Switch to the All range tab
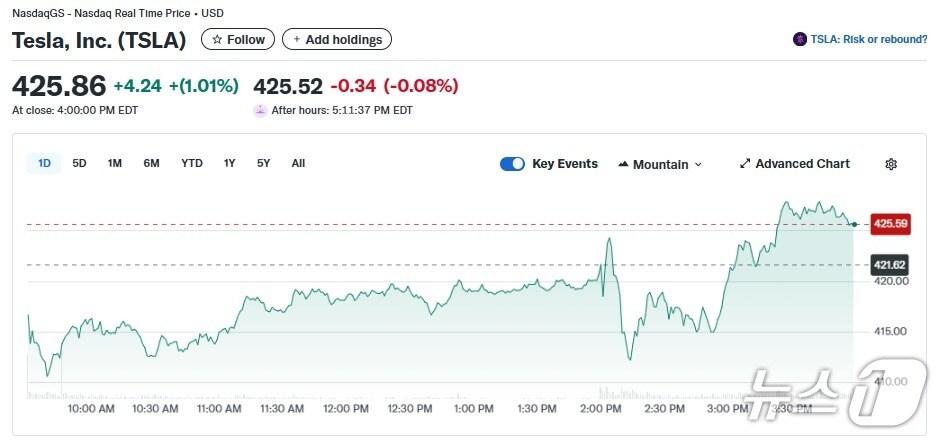This screenshot has height=440, width=941. tap(298, 163)
